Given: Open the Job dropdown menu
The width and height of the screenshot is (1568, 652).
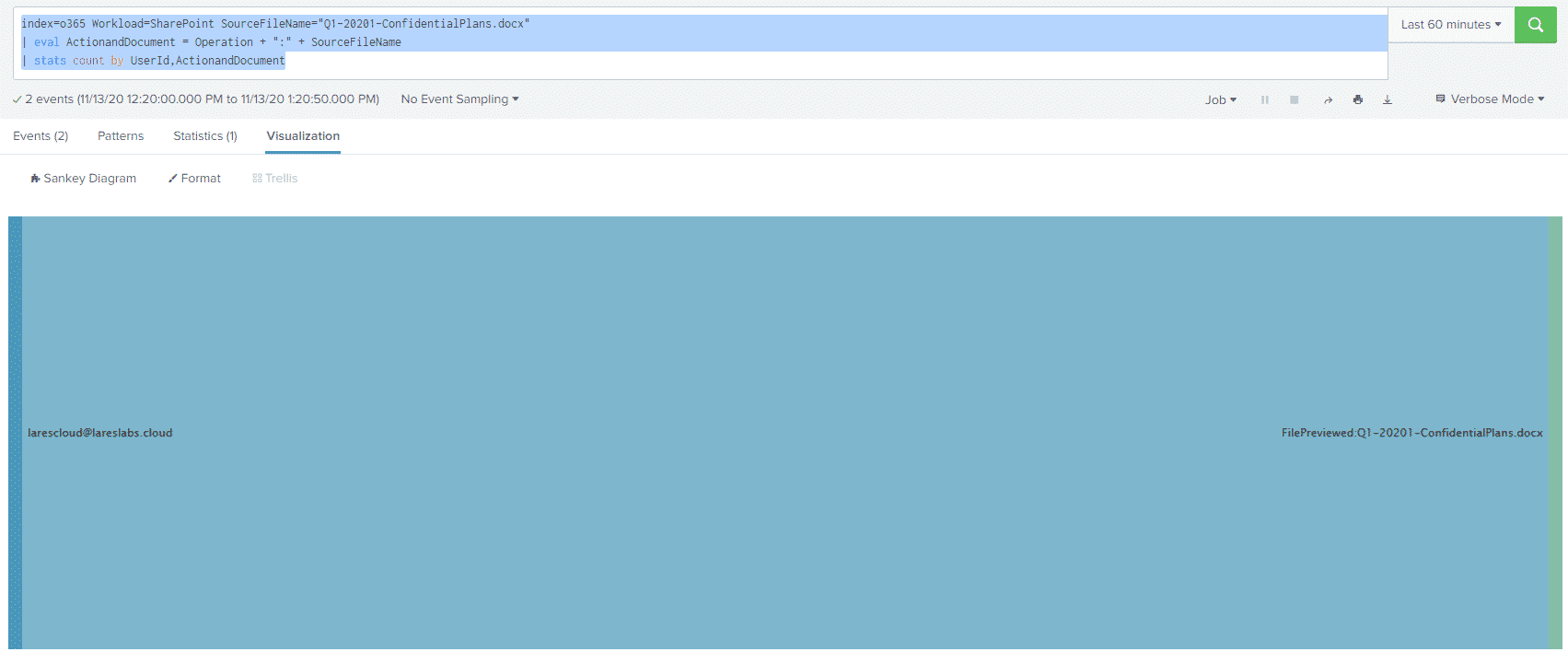Looking at the screenshot, I should tap(1220, 99).
